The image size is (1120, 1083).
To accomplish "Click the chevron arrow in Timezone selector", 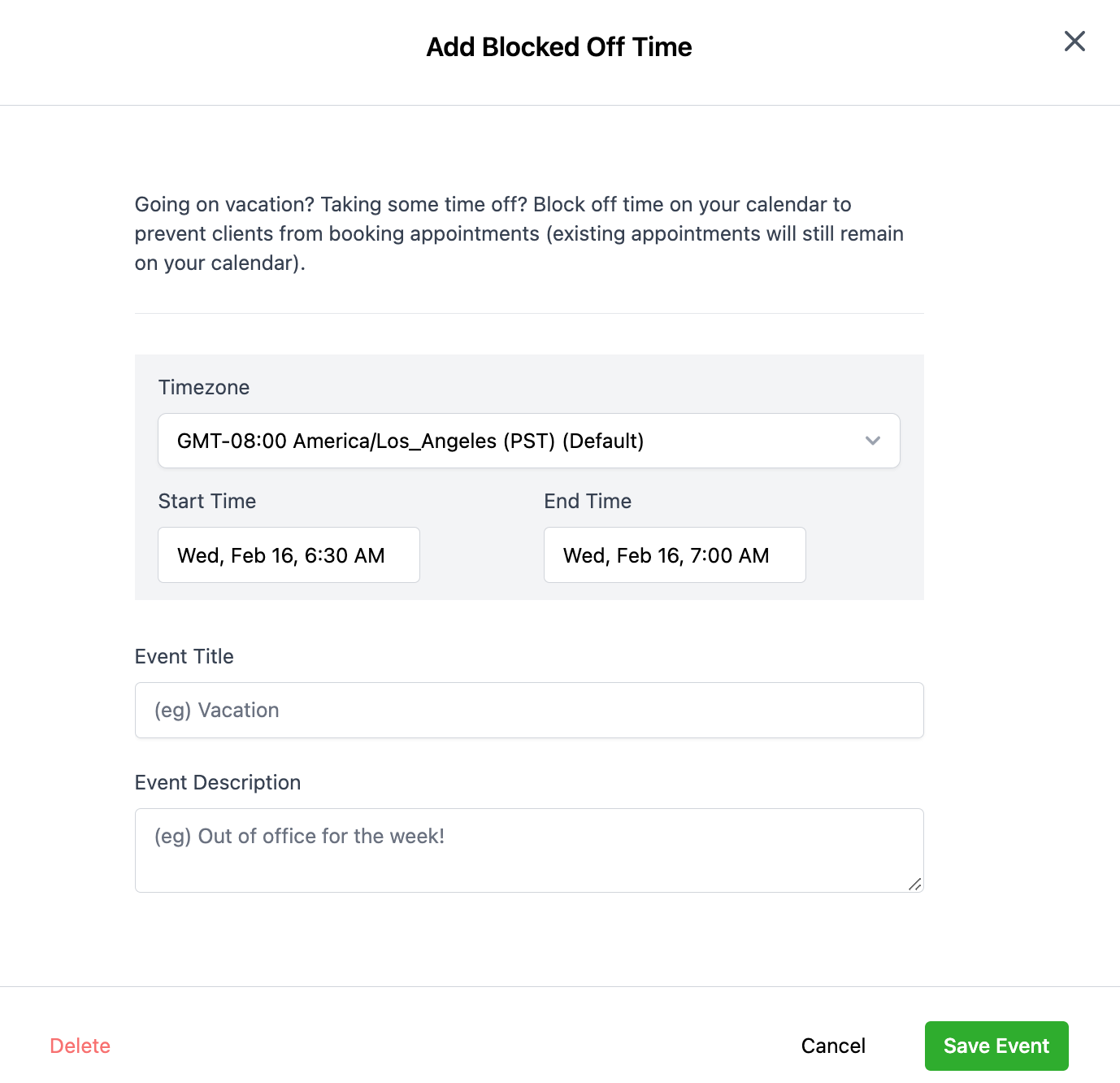I will pos(873,441).
